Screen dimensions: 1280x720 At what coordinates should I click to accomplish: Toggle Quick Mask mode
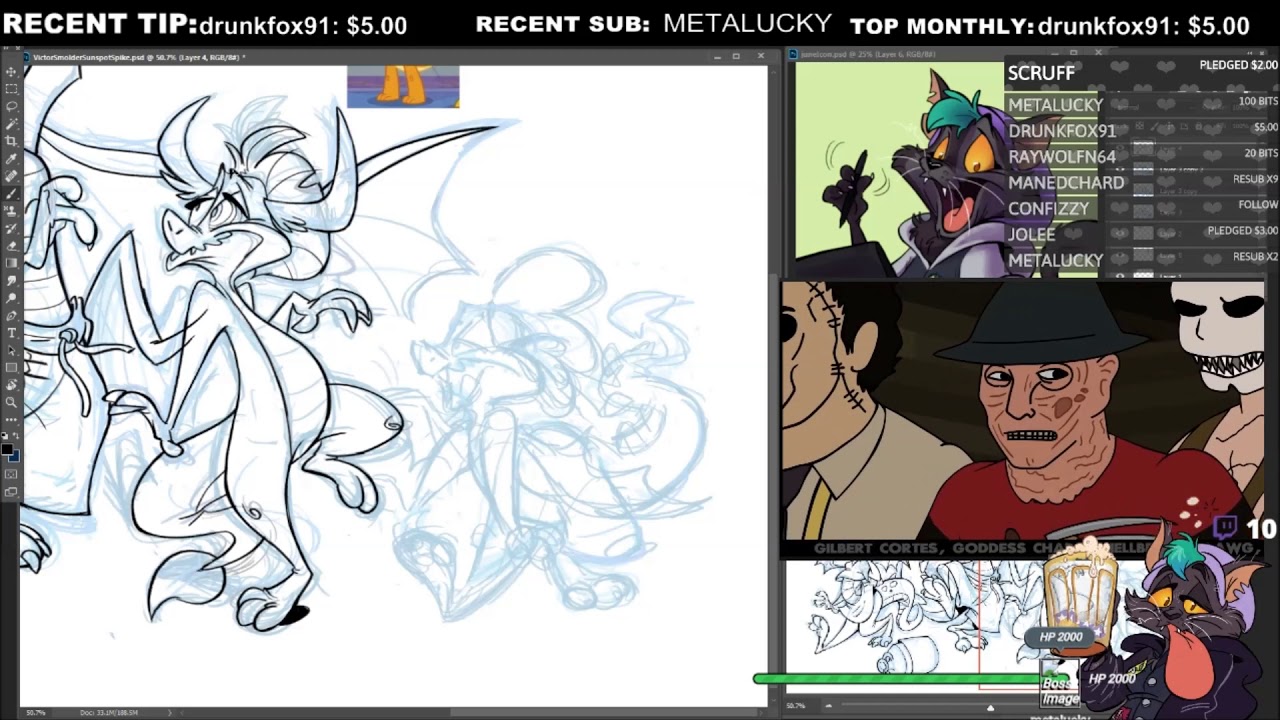(11, 474)
